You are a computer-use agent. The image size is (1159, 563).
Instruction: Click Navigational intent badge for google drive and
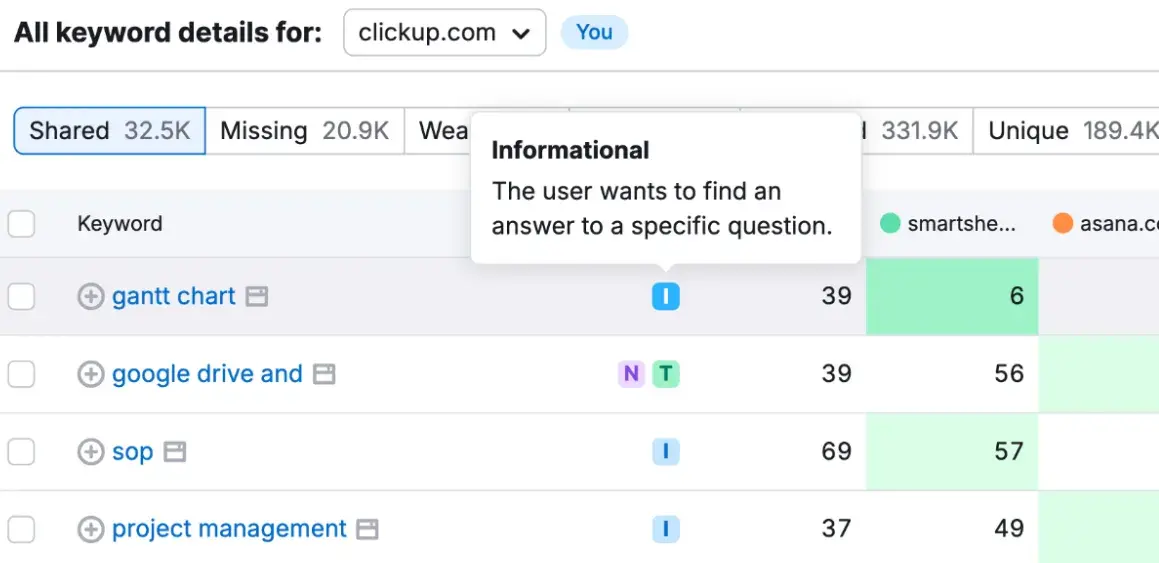[x=631, y=374]
